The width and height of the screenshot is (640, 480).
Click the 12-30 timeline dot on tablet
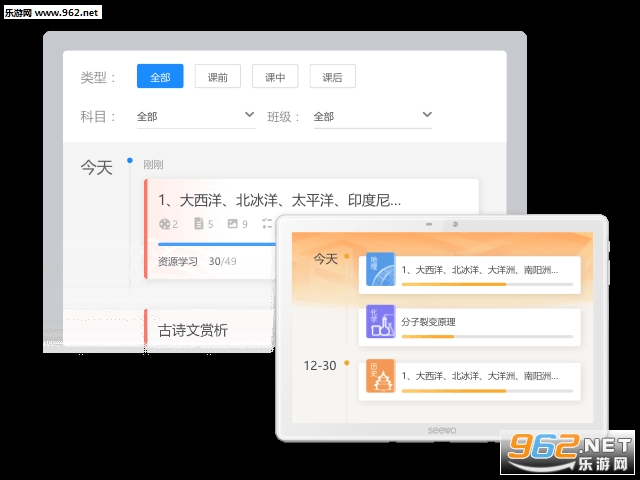[x=347, y=362]
